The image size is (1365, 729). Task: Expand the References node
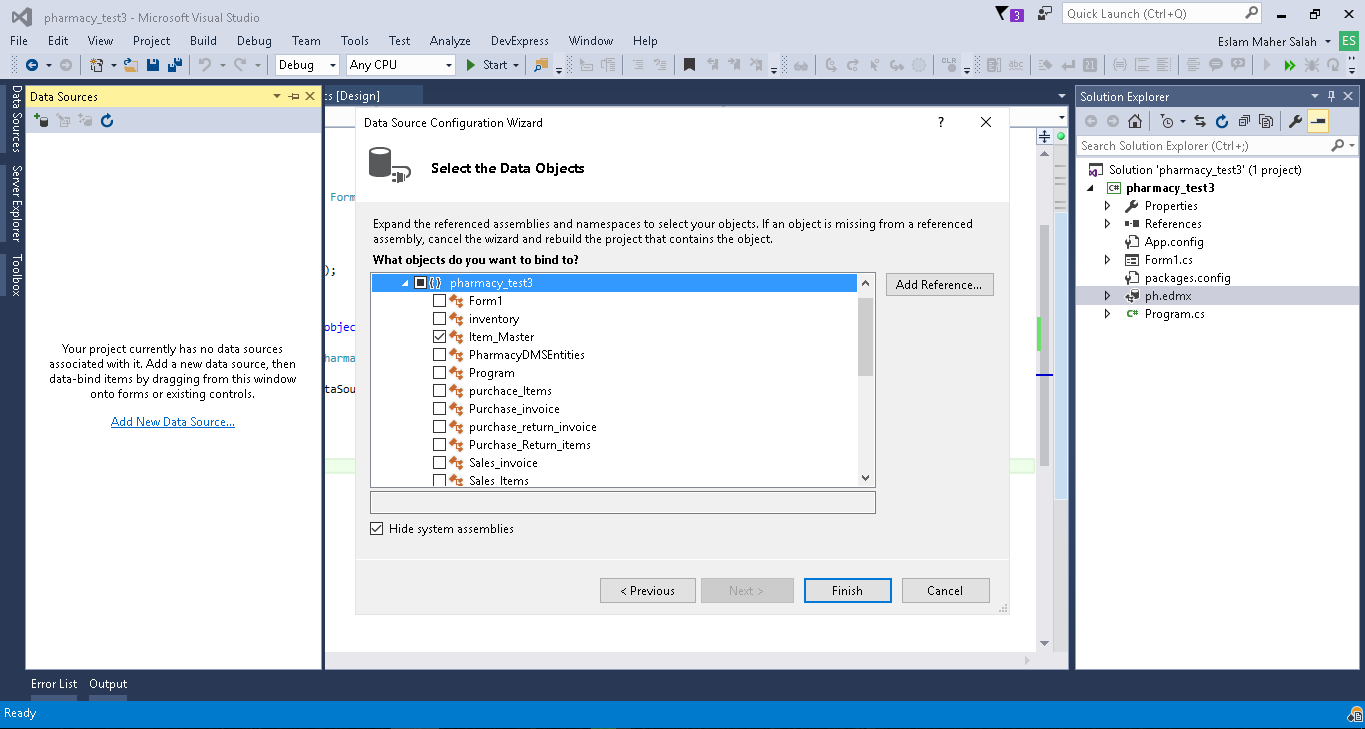(x=1107, y=224)
